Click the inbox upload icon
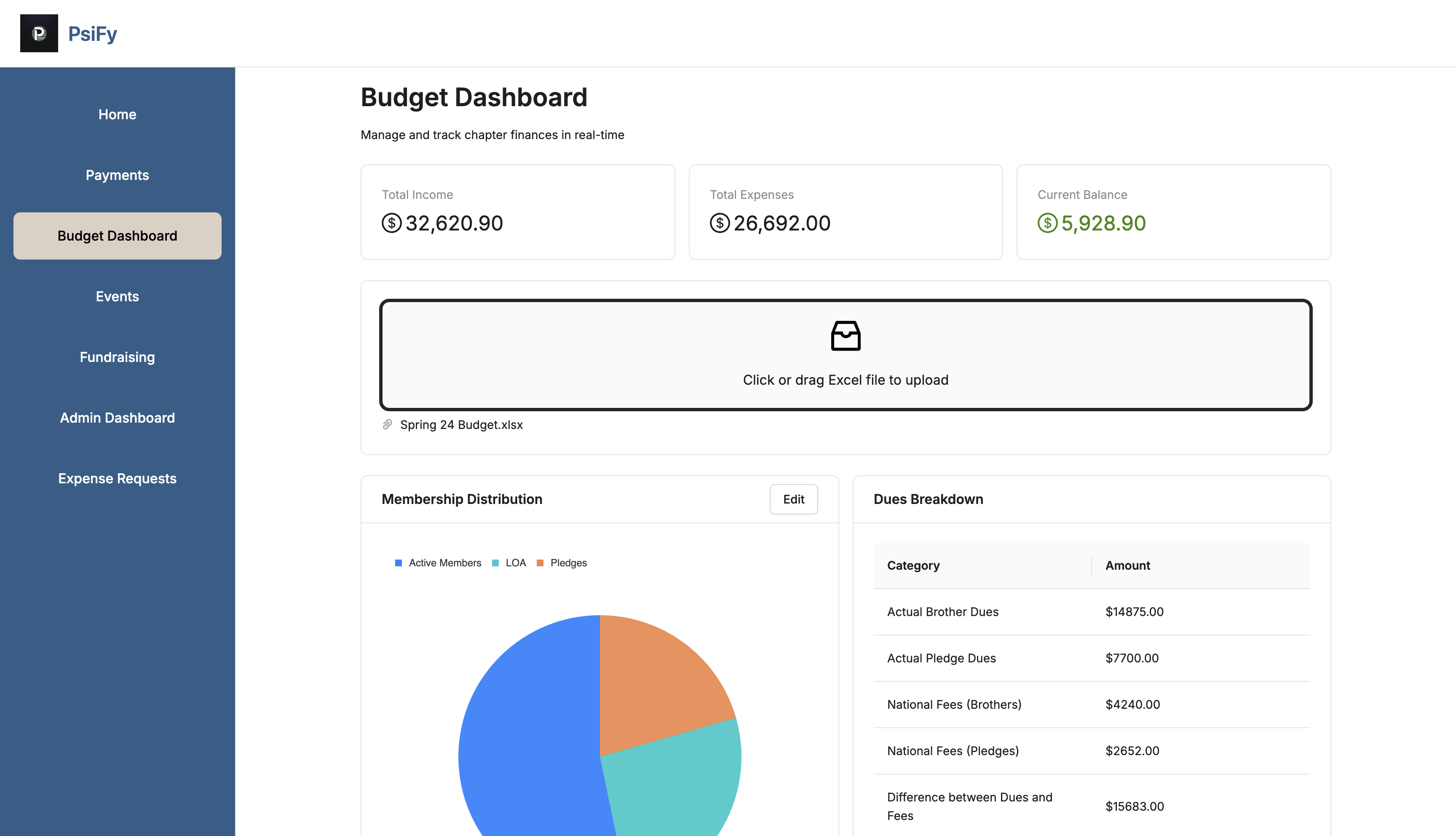 (846, 335)
